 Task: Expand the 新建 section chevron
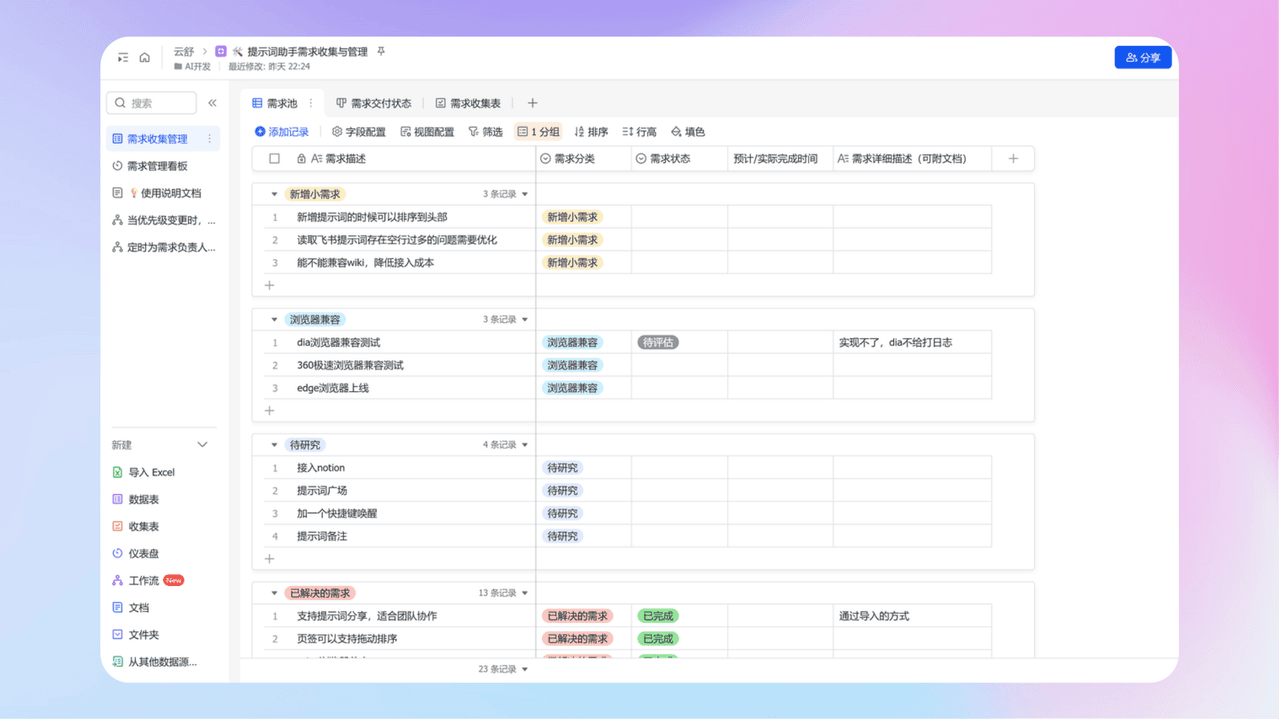coord(202,445)
